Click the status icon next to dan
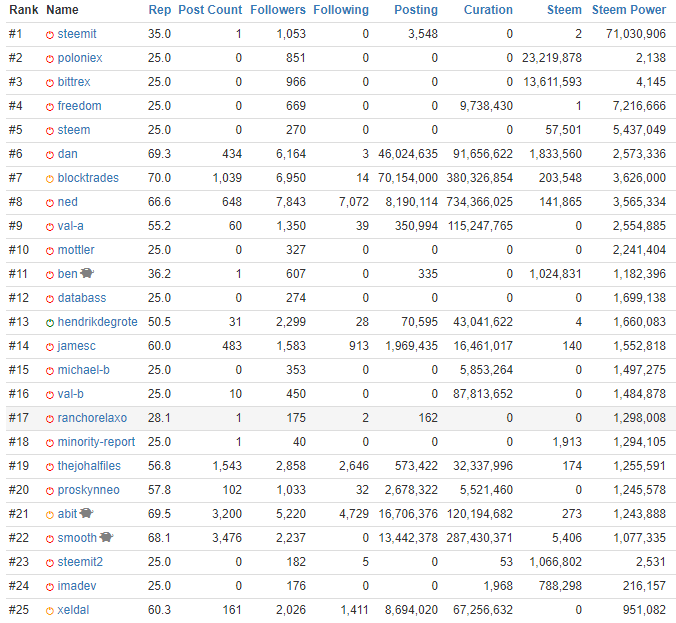676x623 pixels. pyautogui.click(x=50, y=155)
